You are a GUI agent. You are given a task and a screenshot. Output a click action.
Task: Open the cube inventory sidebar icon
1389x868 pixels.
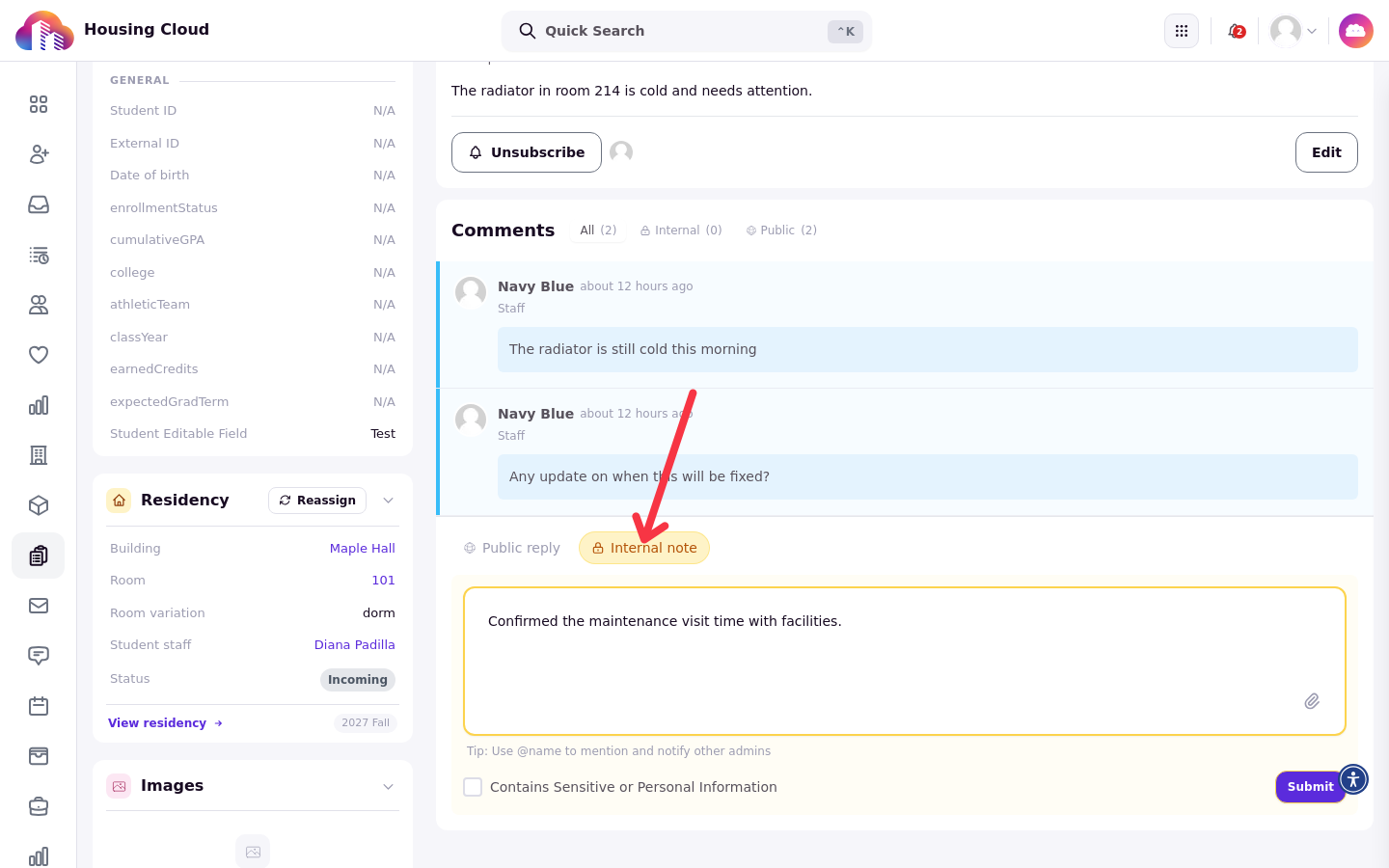click(39, 505)
